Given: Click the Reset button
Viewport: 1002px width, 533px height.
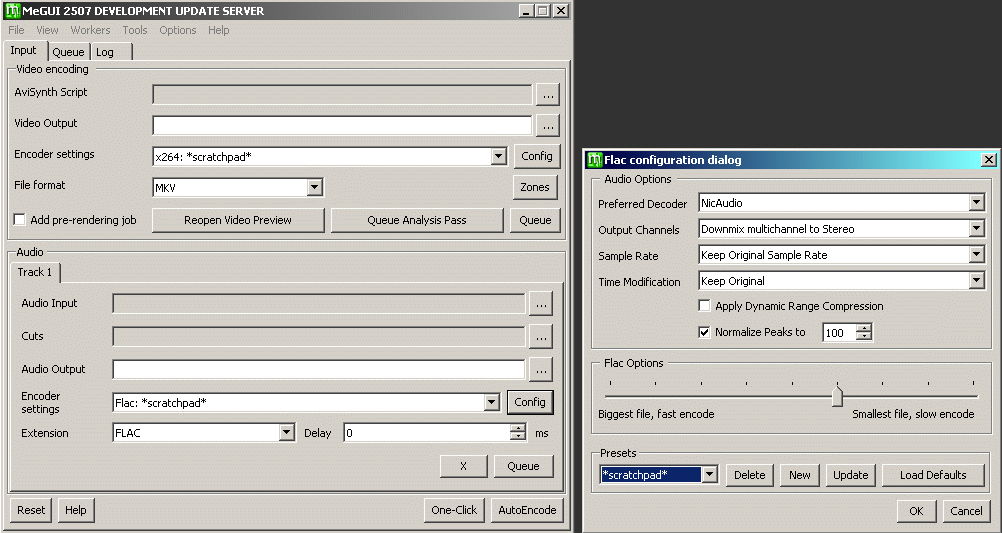Looking at the screenshot, I should click(x=31, y=510).
